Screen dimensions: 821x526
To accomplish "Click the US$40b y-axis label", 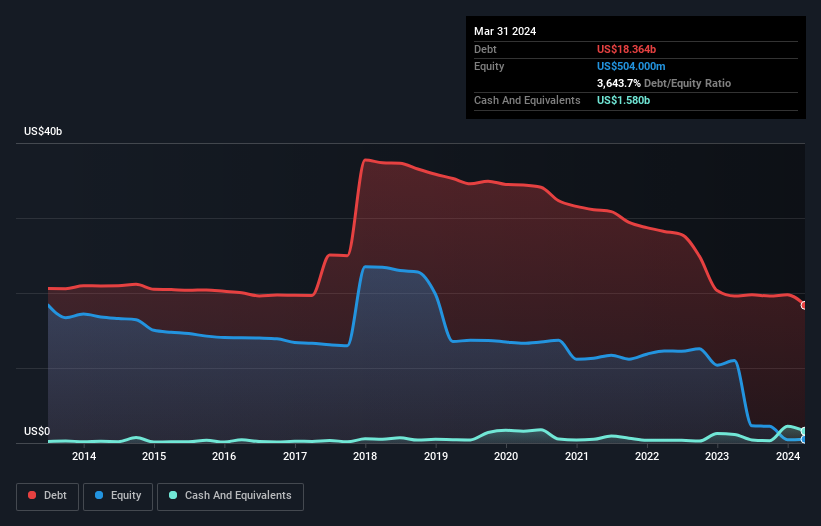I will pyautogui.click(x=43, y=131).
